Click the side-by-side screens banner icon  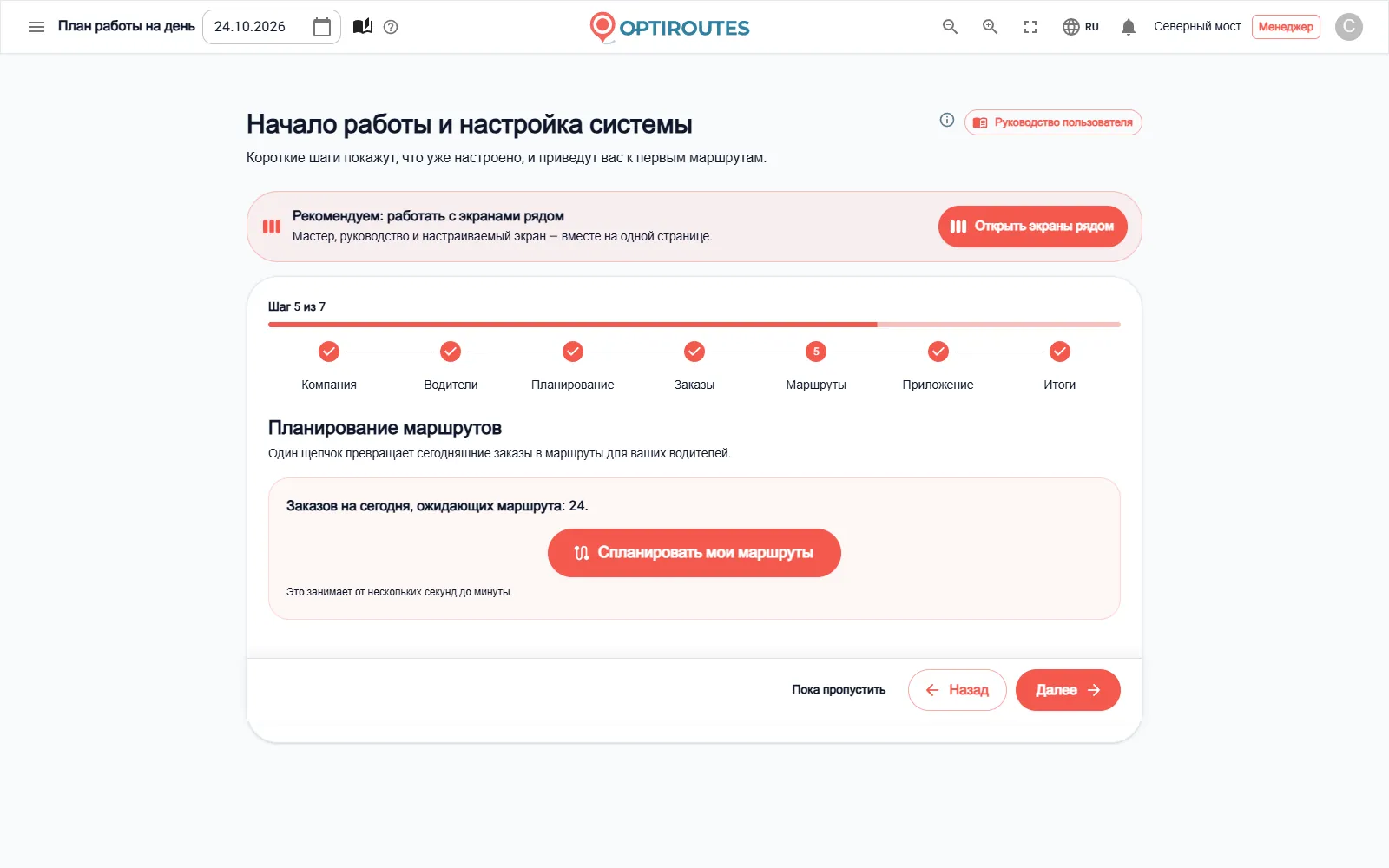[x=272, y=227]
